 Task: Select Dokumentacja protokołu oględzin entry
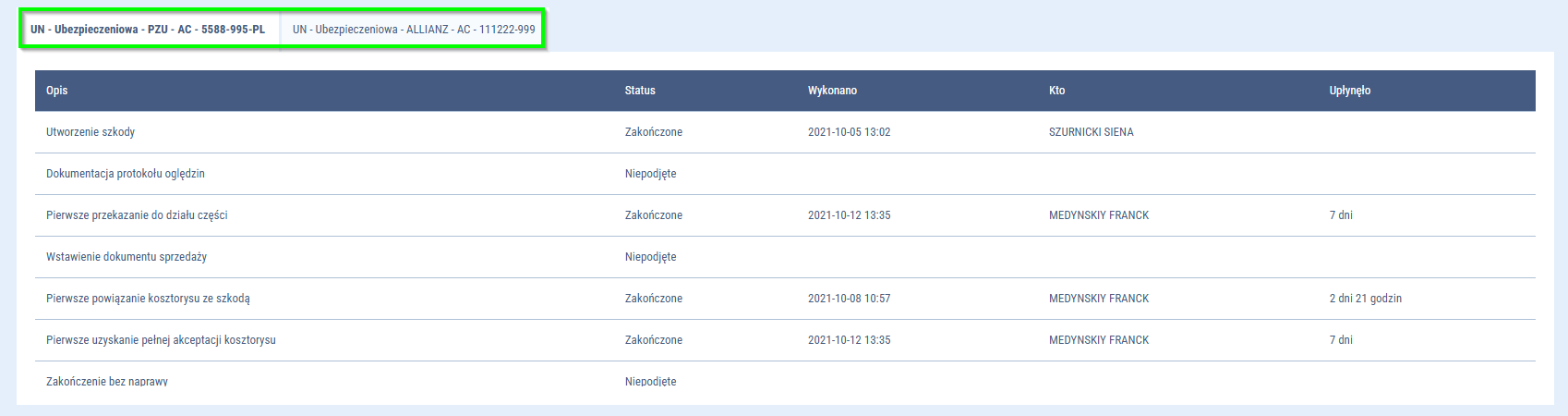pos(126,174)
